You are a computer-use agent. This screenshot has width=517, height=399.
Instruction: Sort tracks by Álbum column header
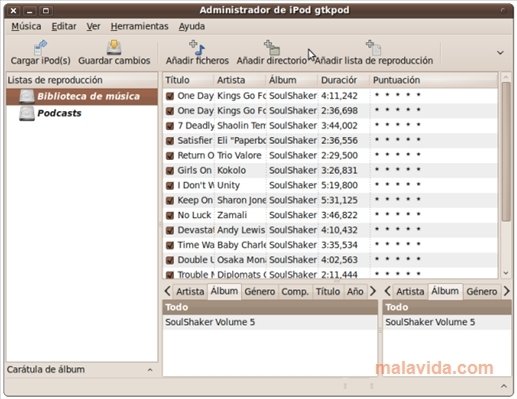tap(292, 80)
